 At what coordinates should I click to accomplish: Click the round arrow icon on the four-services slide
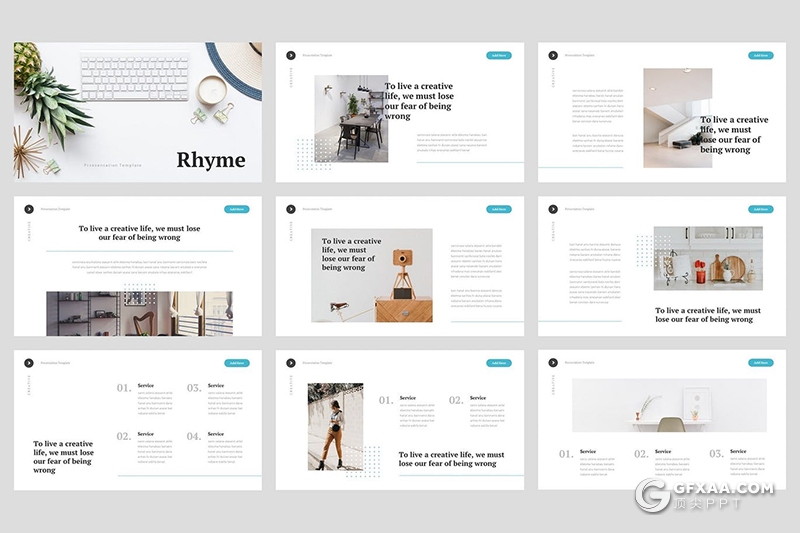(29, 363)
